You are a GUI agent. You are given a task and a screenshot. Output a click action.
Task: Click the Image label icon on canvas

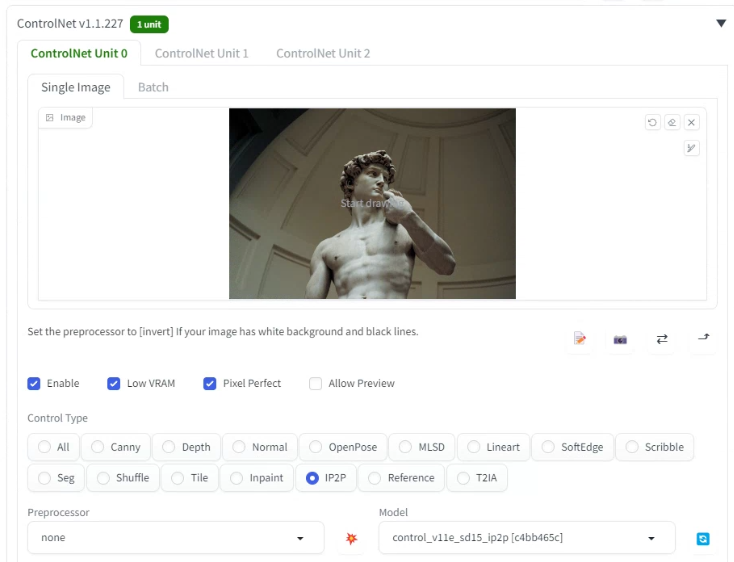(50, 117)
